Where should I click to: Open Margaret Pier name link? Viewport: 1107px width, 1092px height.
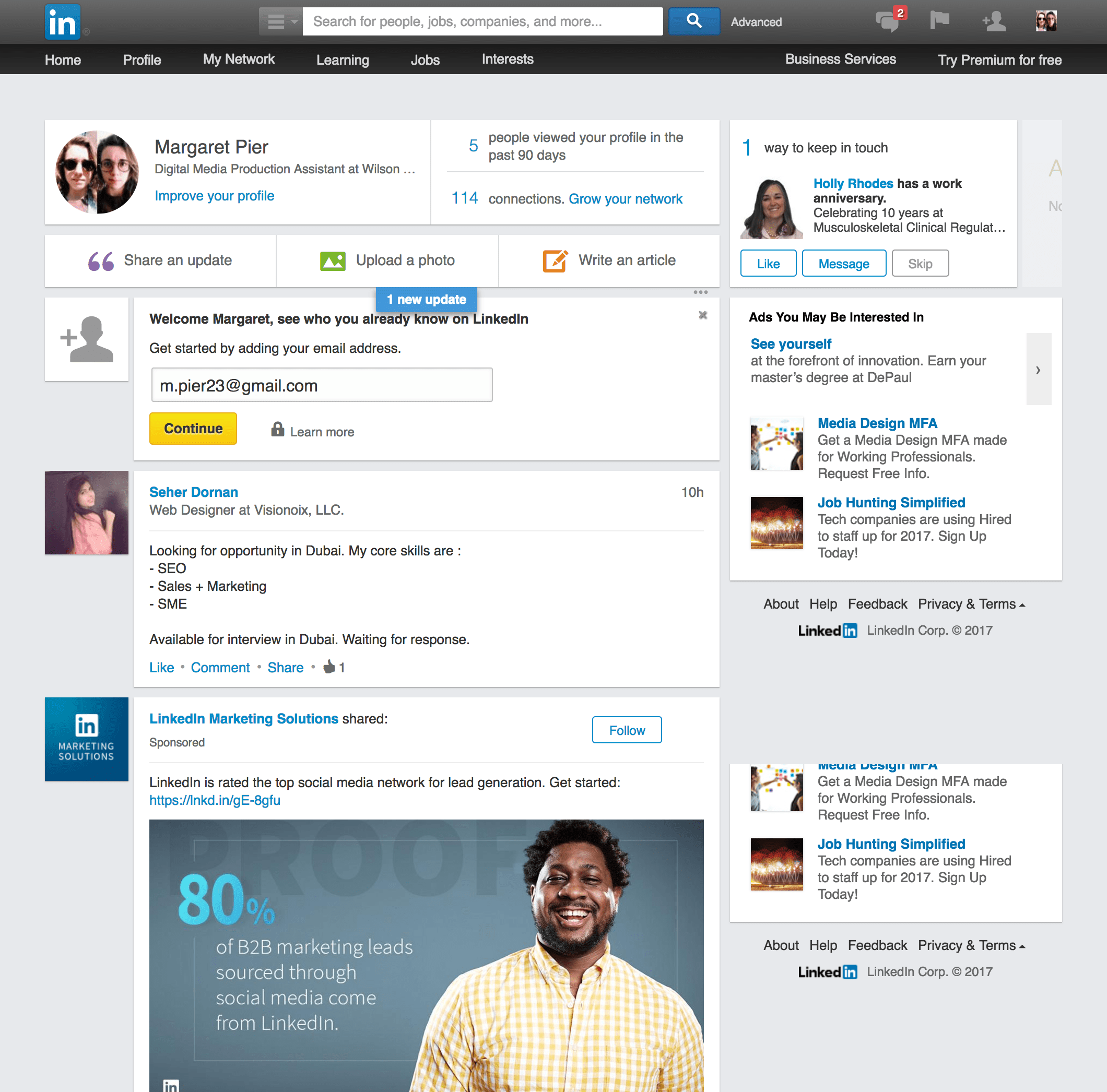click(211, 147)
